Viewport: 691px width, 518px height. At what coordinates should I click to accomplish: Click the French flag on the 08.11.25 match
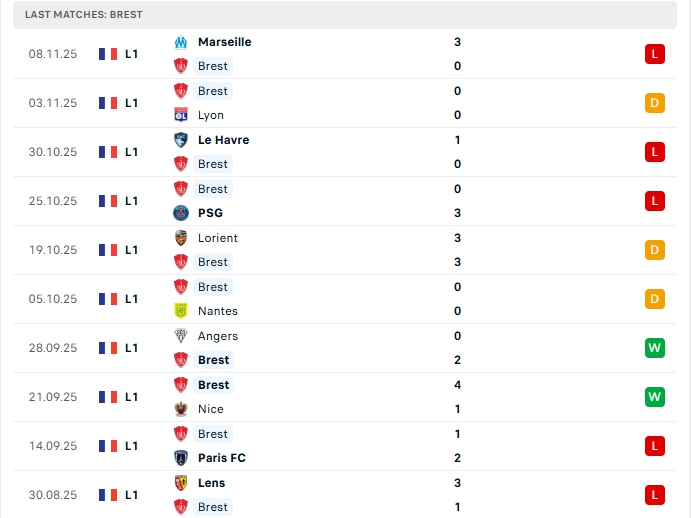108,54
